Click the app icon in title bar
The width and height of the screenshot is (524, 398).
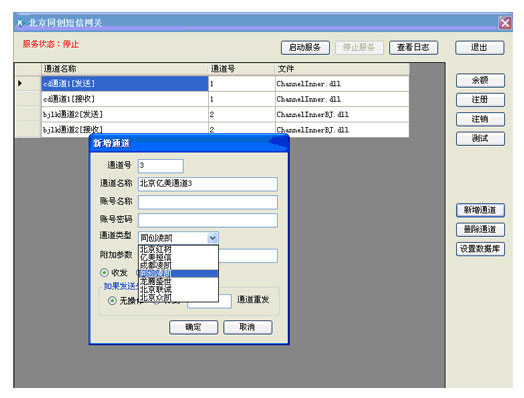pos(21,23)
